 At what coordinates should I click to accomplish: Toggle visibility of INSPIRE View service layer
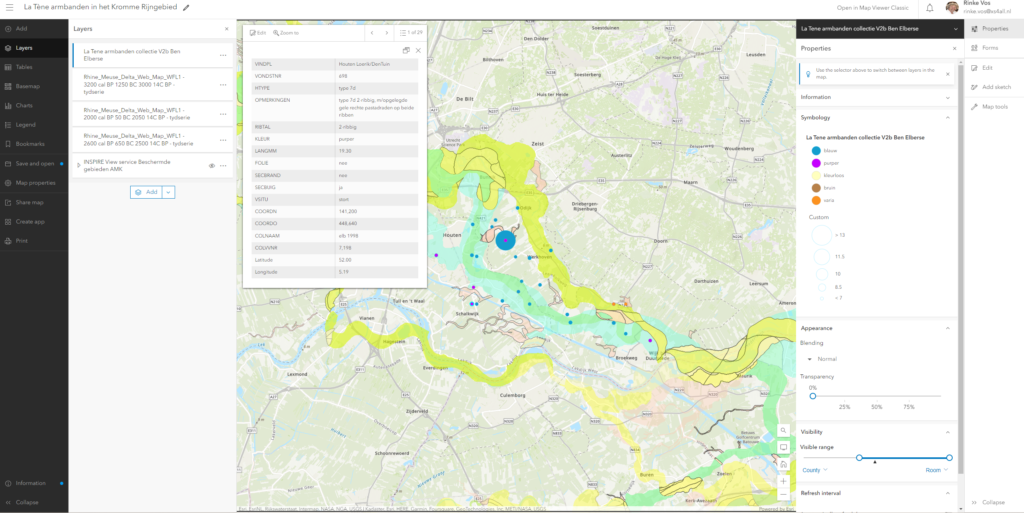211,166
